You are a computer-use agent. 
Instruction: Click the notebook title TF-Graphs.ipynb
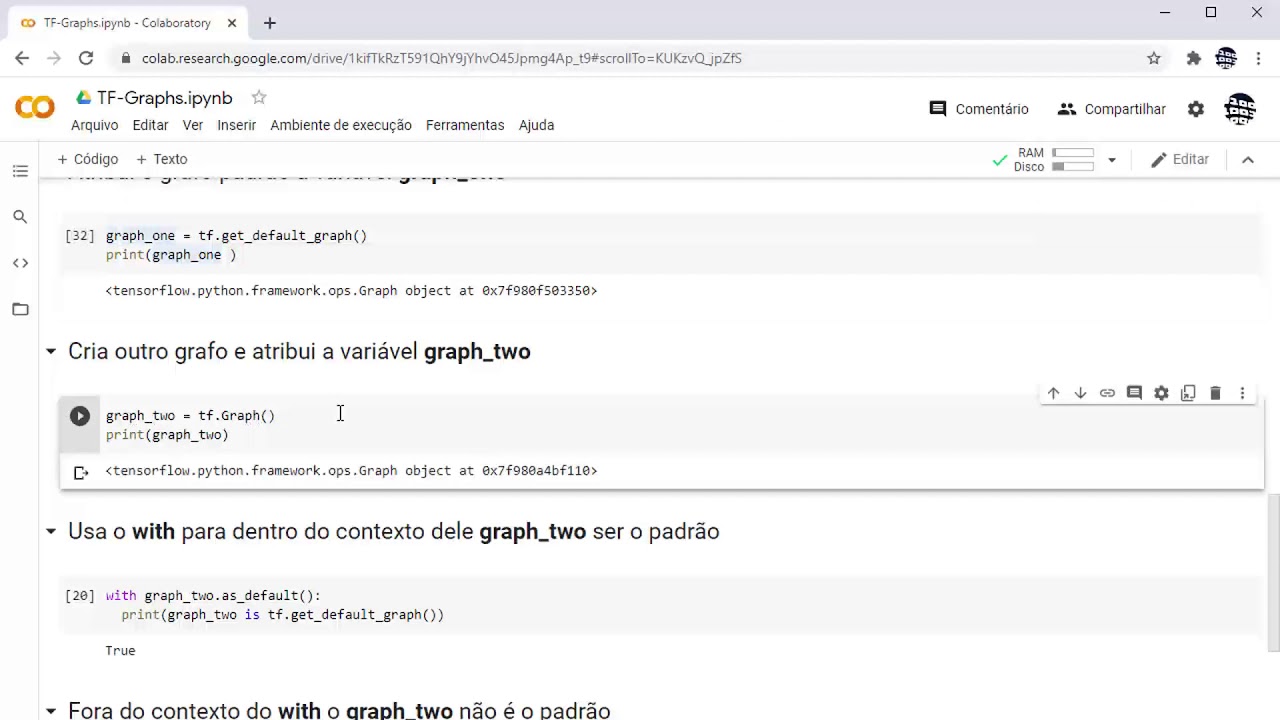[x=165, y=97]
